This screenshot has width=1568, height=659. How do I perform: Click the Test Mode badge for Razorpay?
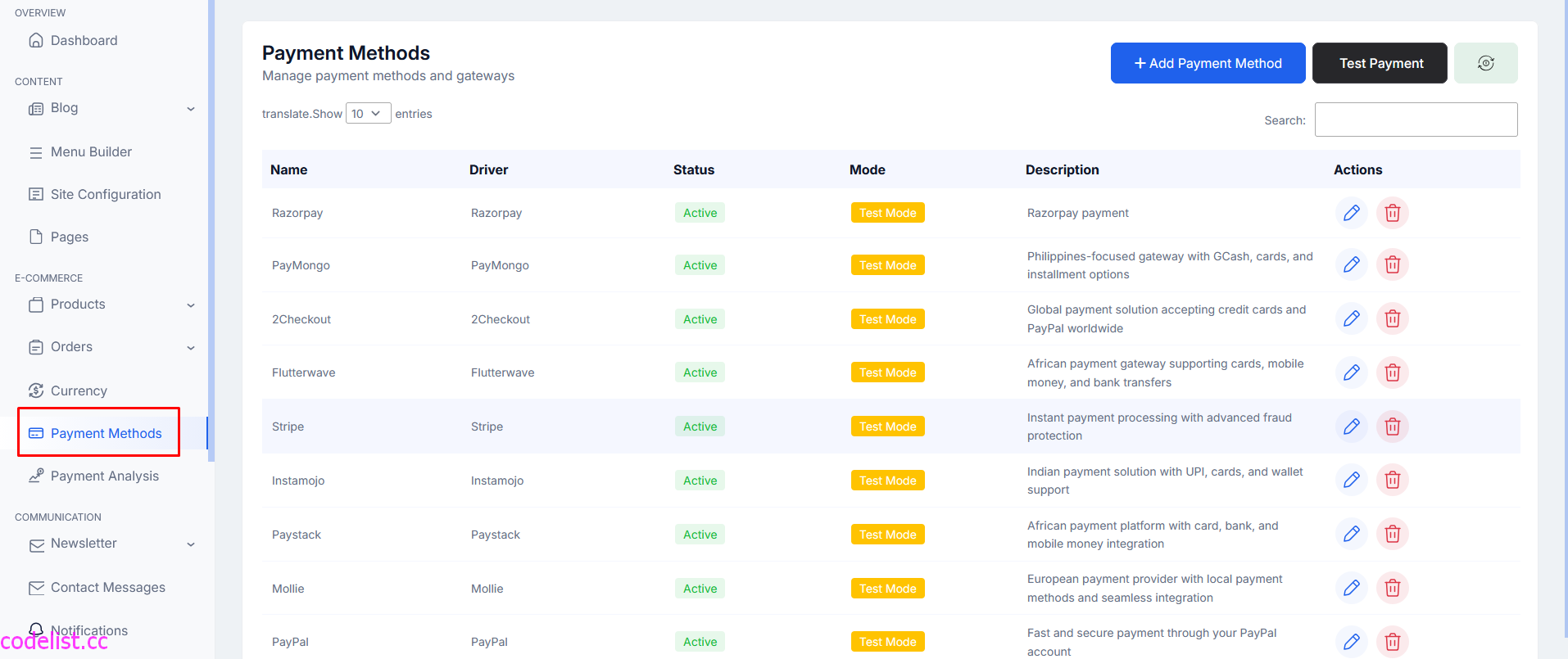888,213
